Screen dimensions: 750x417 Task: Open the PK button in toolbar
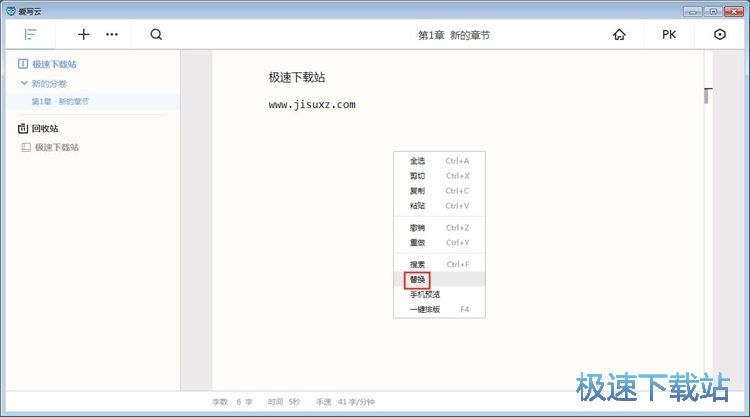click(669, 34)
